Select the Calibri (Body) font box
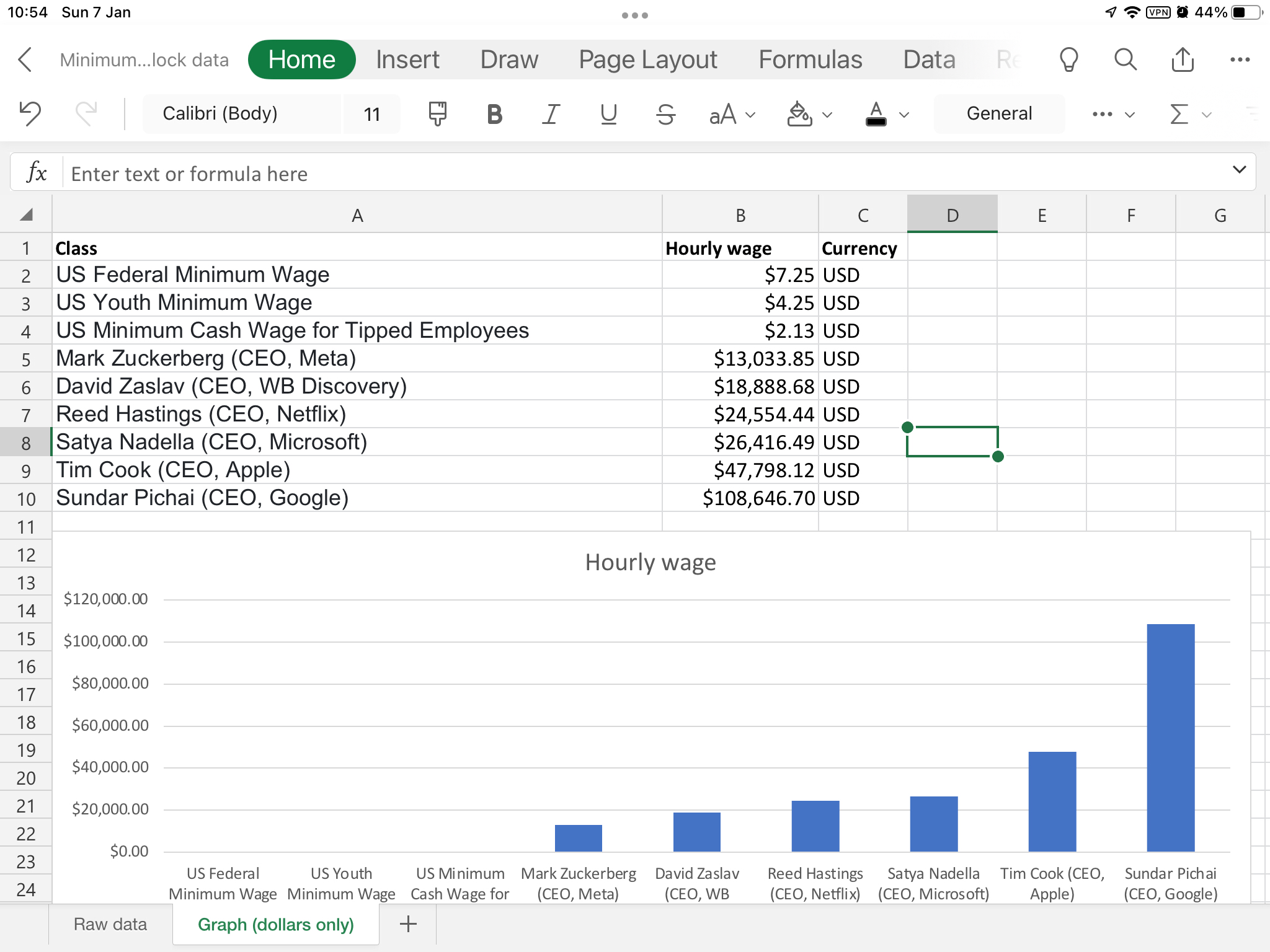This screenshot has height=952, width=1270. (242, 113)
